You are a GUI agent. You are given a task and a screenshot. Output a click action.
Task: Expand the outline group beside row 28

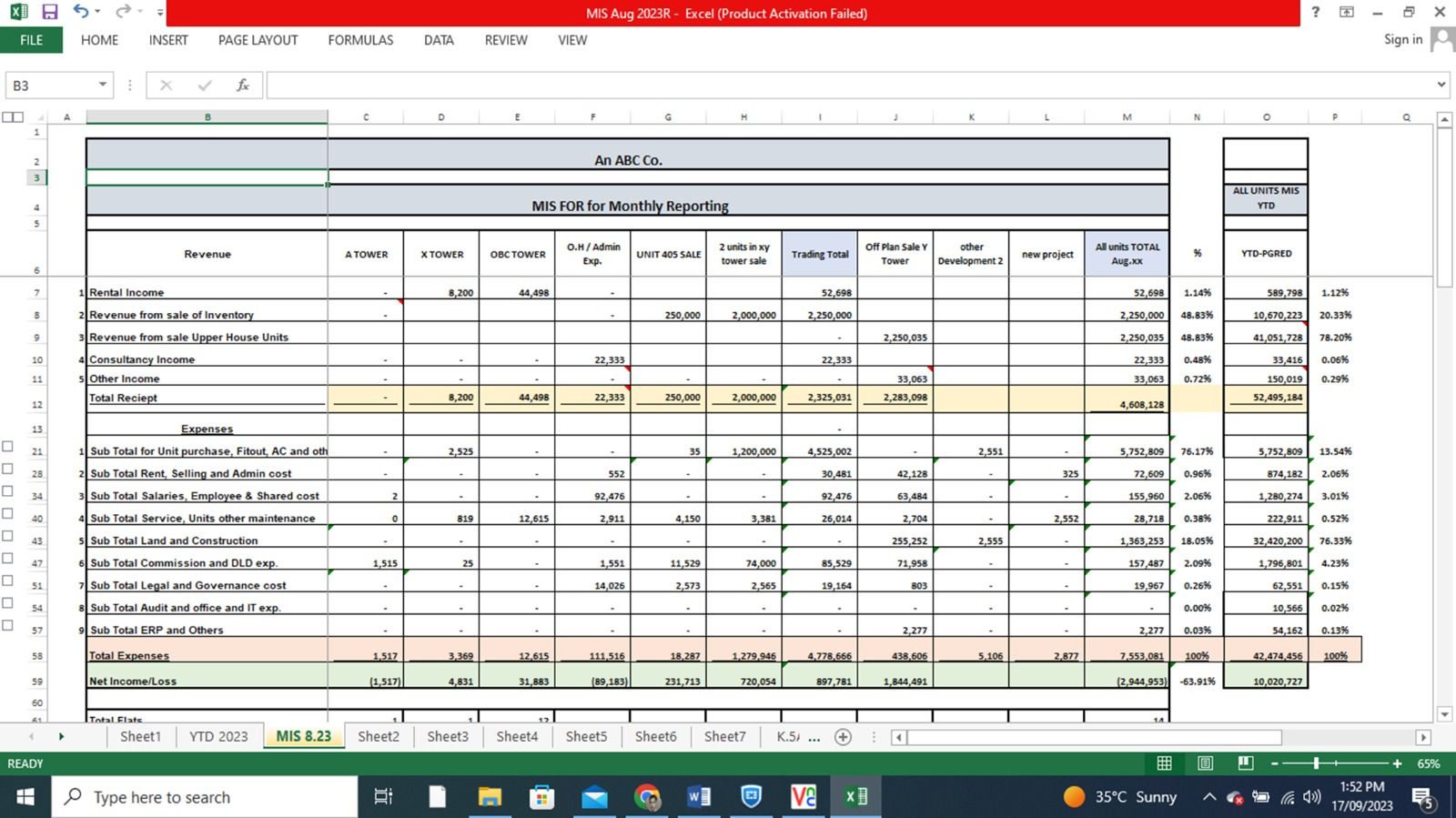click(7, 469)
